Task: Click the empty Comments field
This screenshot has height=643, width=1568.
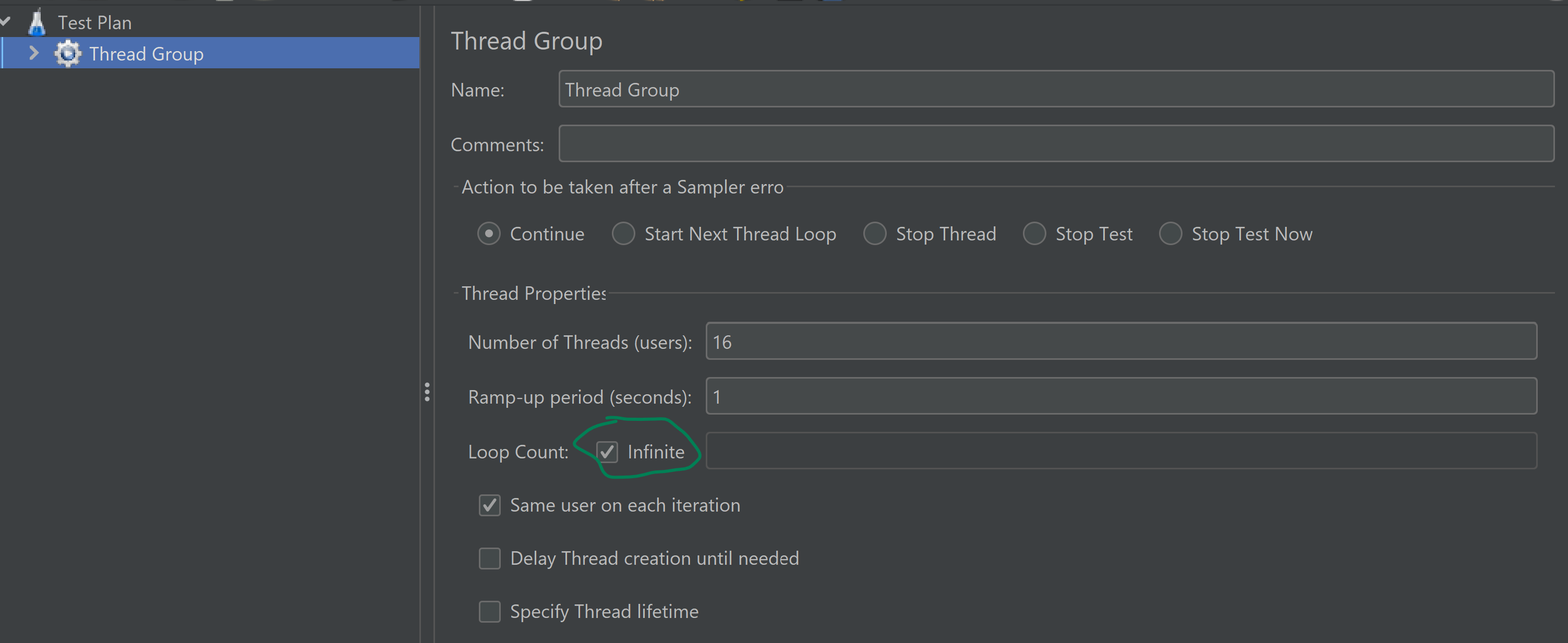Action: 1055,144
